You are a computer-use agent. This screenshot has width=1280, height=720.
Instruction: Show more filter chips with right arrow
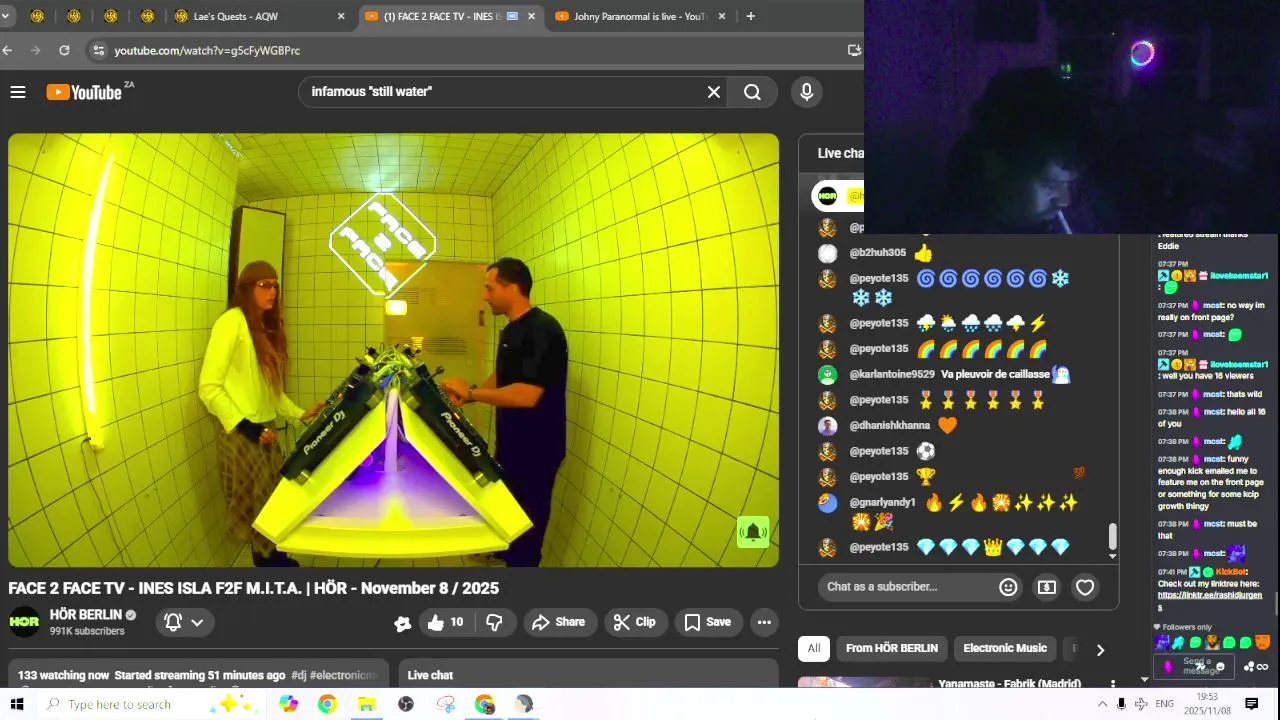tap(1100, 650)
